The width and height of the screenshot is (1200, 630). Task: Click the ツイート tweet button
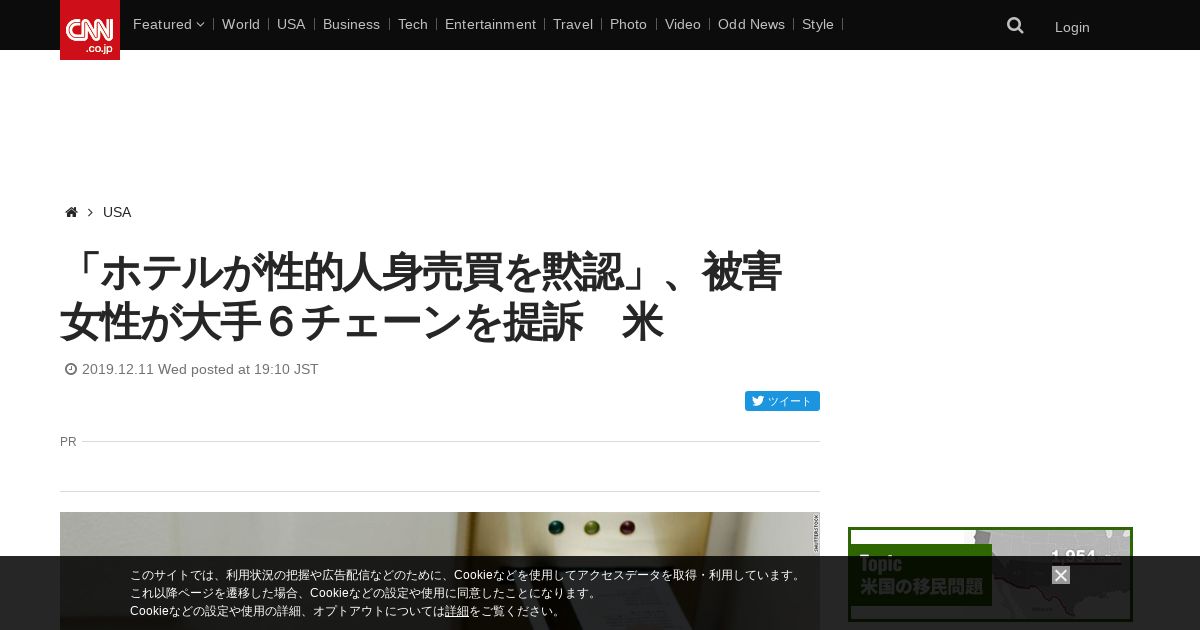pos(782,401)
